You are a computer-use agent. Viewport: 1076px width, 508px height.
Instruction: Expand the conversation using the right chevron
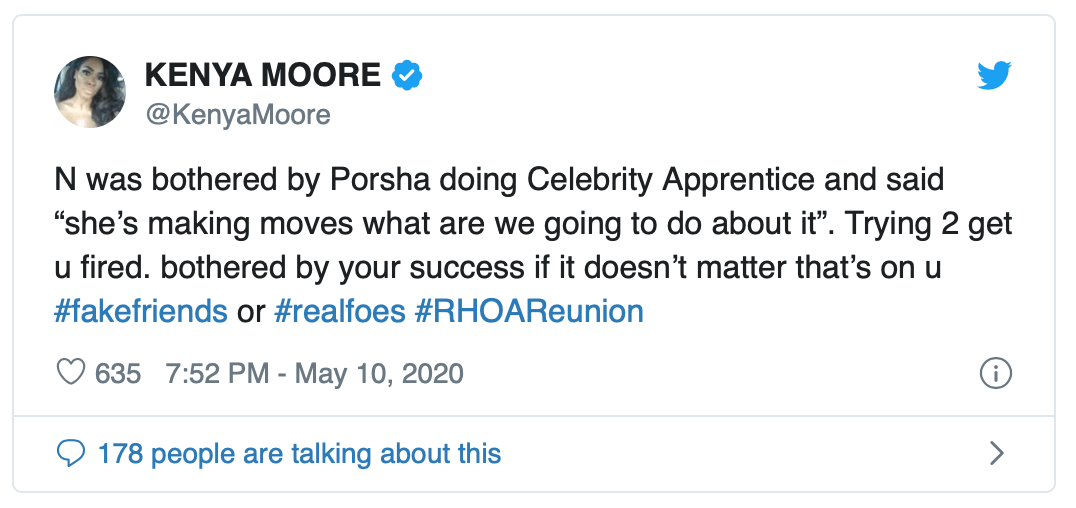[995, 455]
